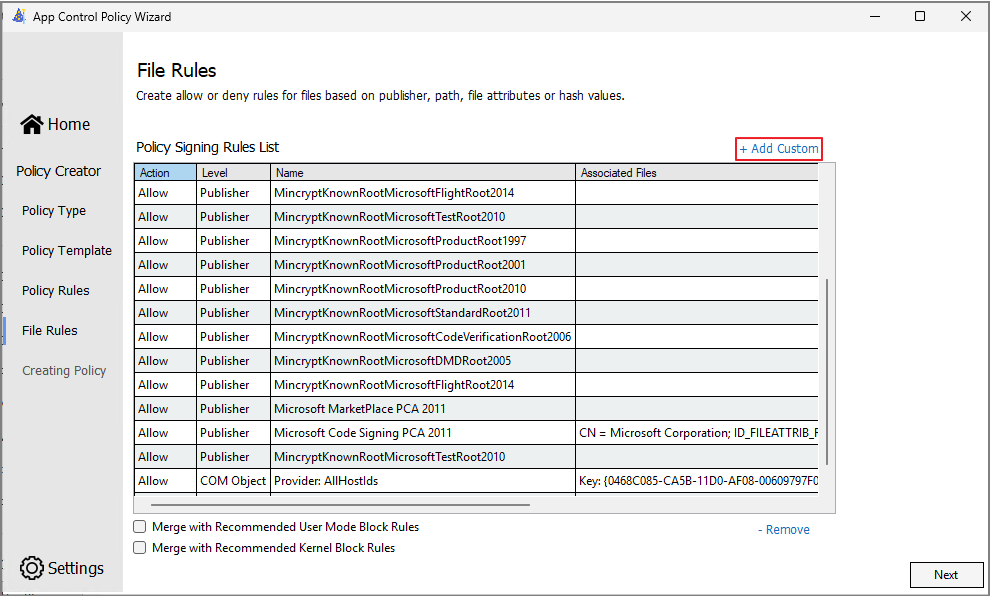Click Allow cell in Microsoft MarketPlace PCA row
The width and height of the screenshot is (990, 596).
pos(165,408)
